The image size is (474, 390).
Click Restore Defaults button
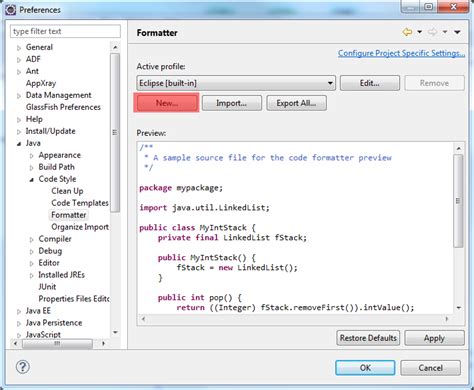pos(368,338)
